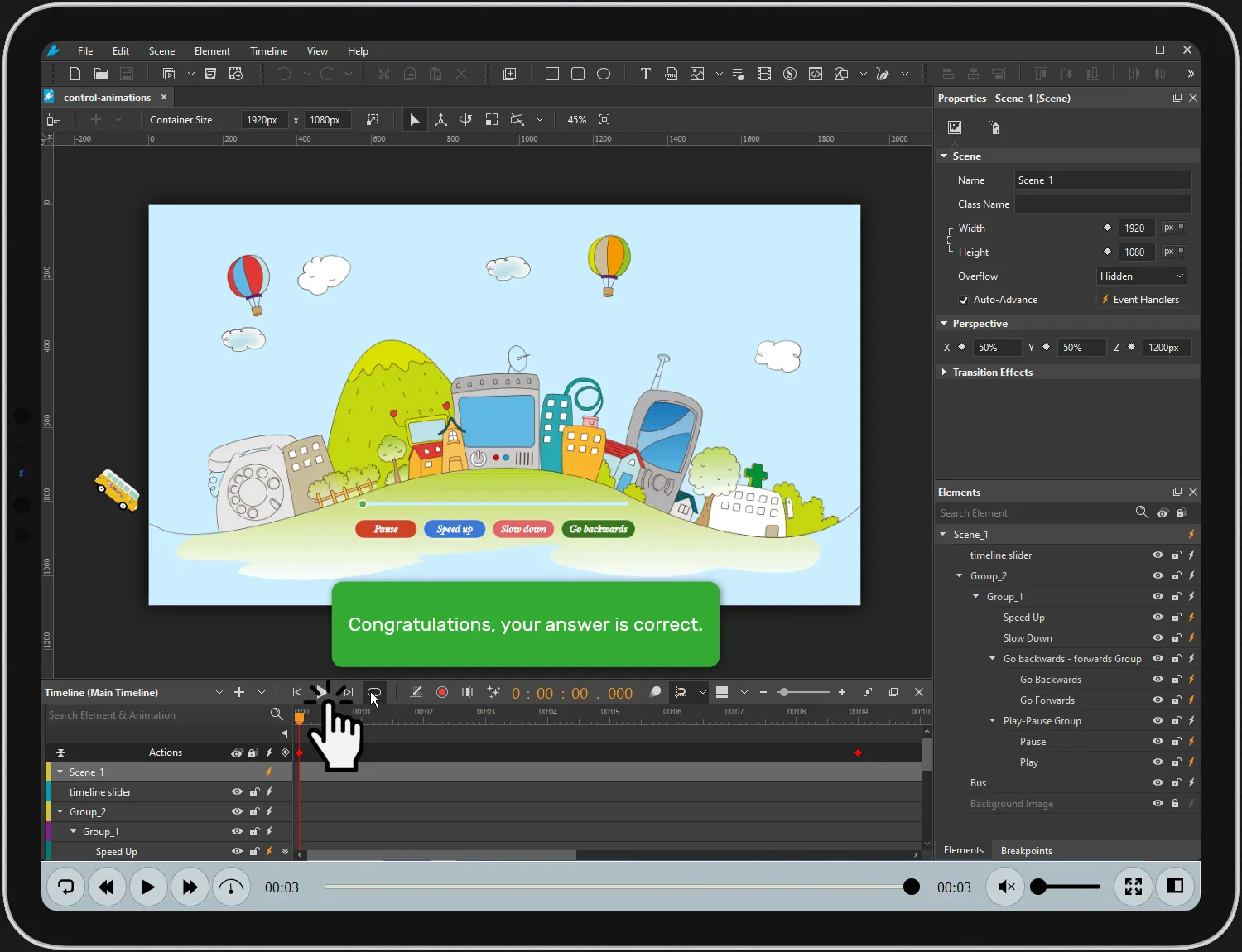Switch to the Breakpoints tab
Viewport: 1242px width, 952px height.
click(1026, 850)
